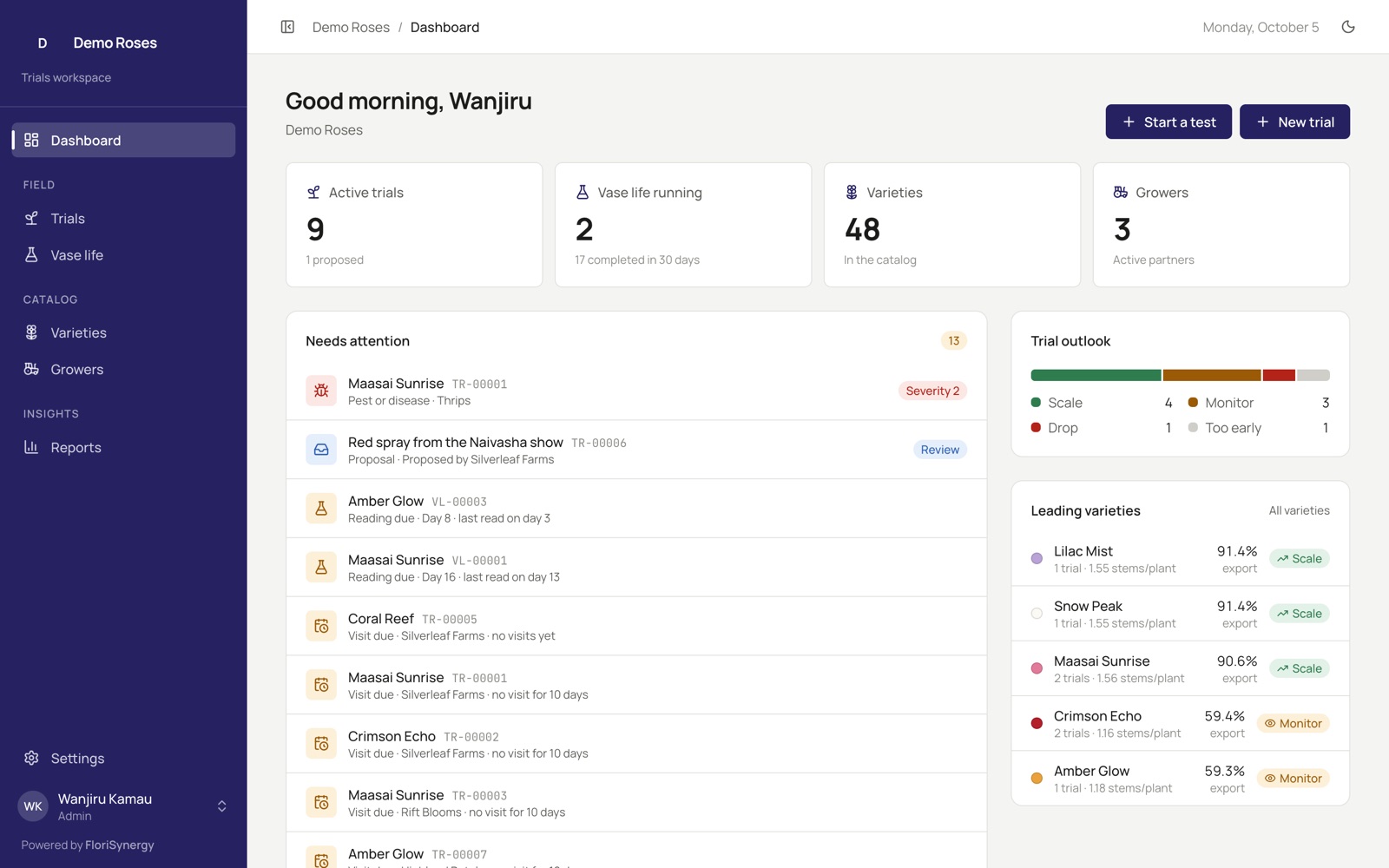Image resolution: width=1389 pixels, height=868 pixels.
Task: Click the calendar icon for Crimson Echo TR-00002
Action: (x=321, y=744)
